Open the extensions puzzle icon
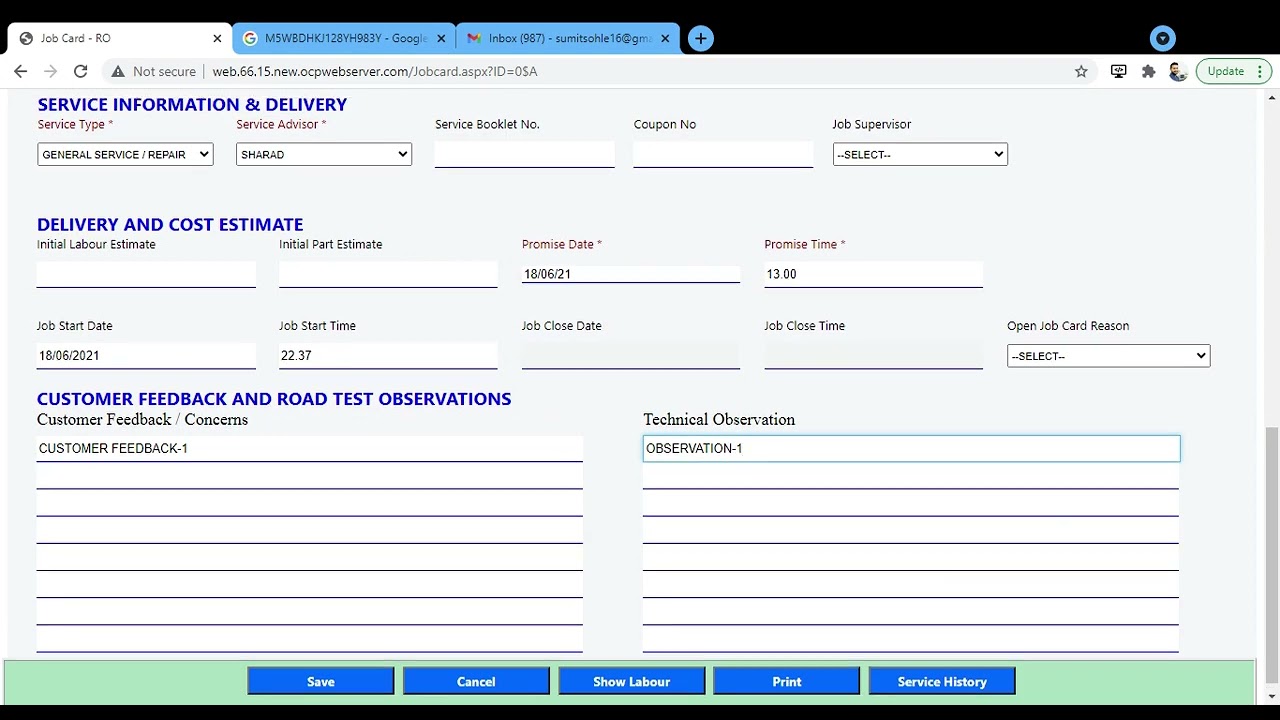This screenshot has width=1280, height=720. 1148,71
